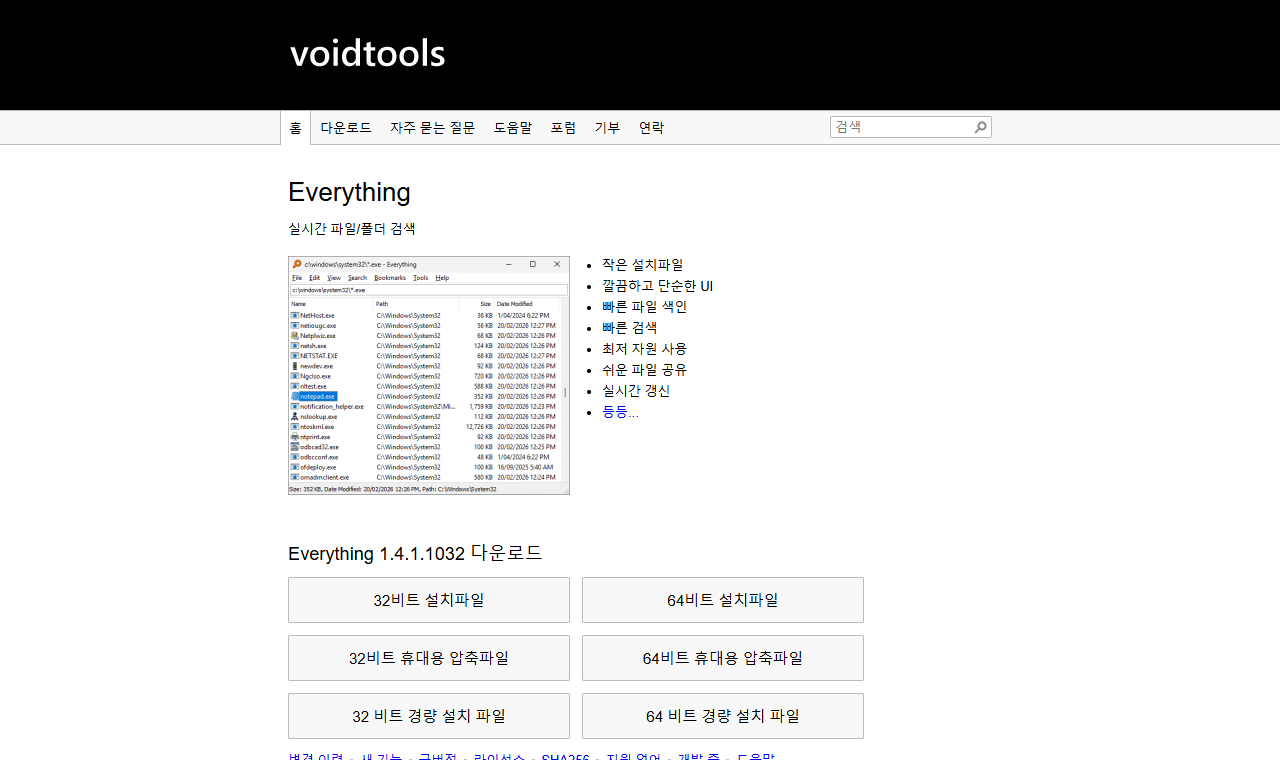Click the 쉬운 파일 공유 bullet text
Screen dimensions: 1280x760
(644, 370)
